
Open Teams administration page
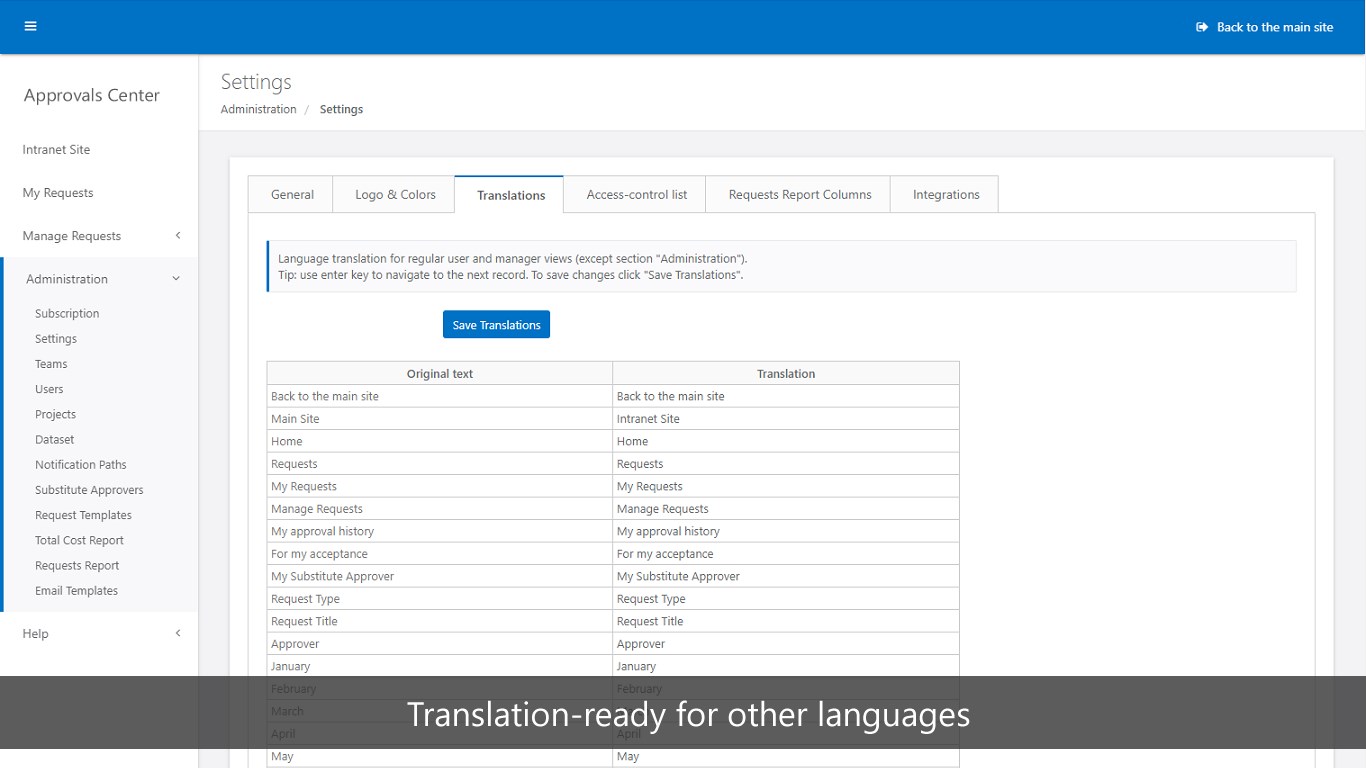click(51, 364)
